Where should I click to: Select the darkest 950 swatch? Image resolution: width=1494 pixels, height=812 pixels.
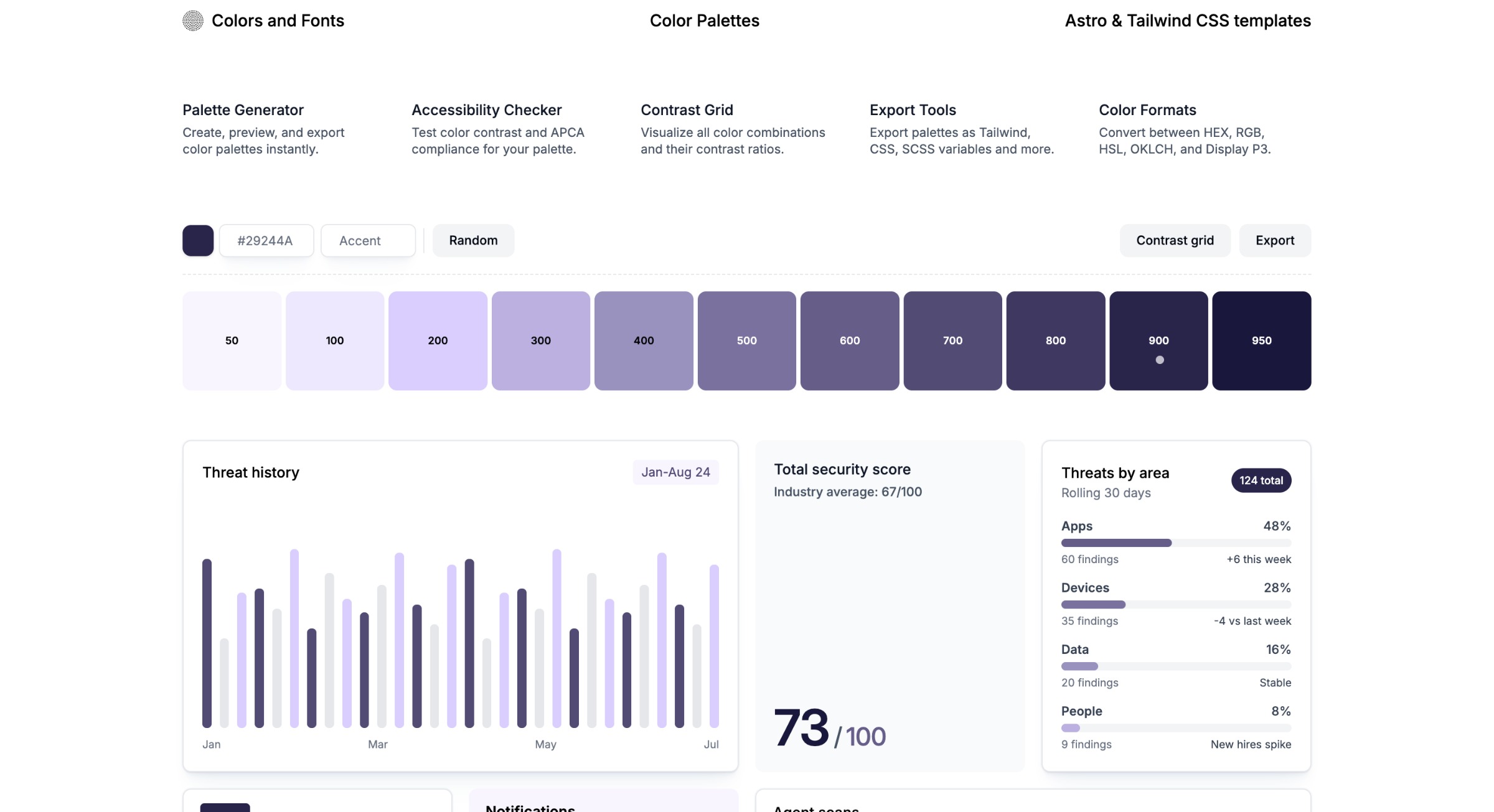(1261, 340)
